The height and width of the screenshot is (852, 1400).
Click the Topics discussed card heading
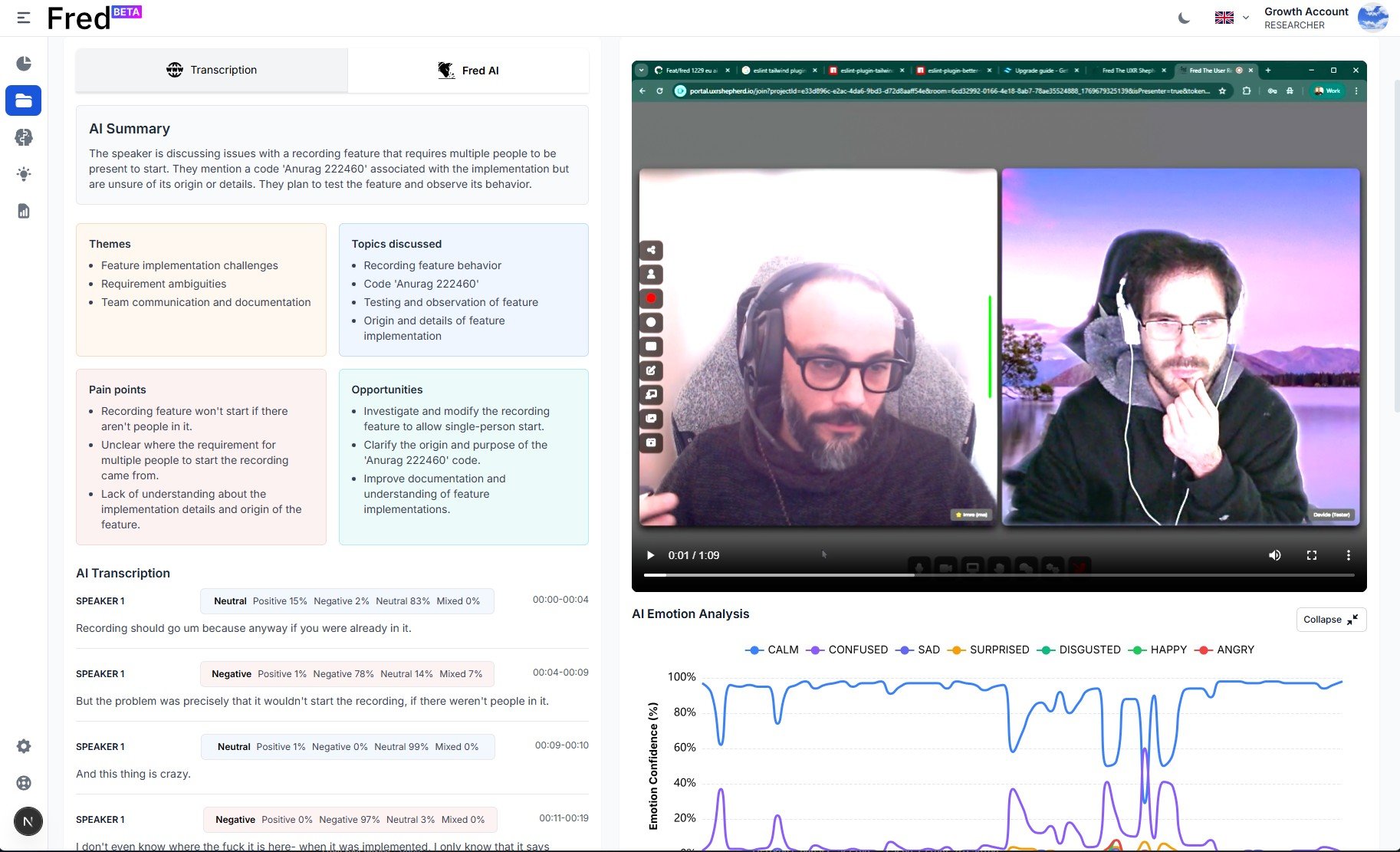(x=396, y=244)
